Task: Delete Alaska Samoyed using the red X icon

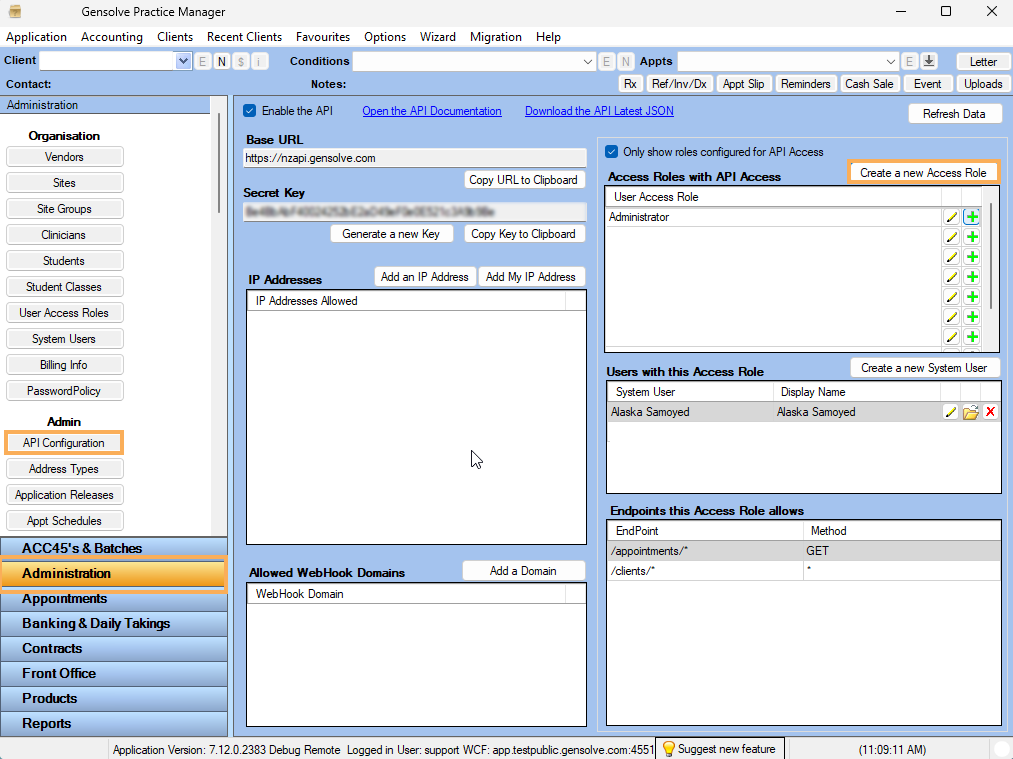Action: [990, 411]
